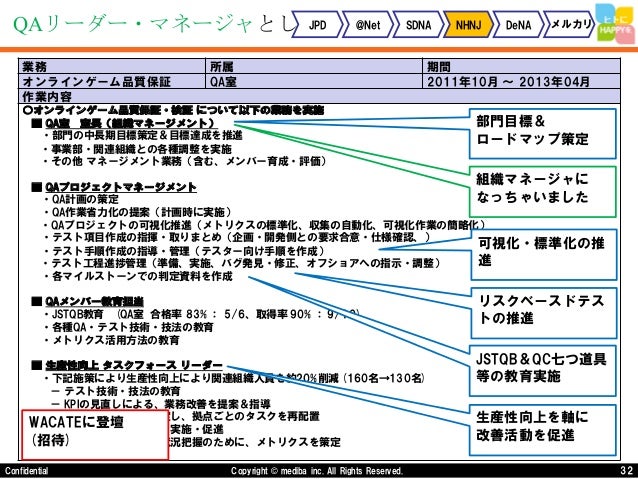Select the DeNA chevron step
The height and width of the screenshot is (479, 638).
click(518, 25)
